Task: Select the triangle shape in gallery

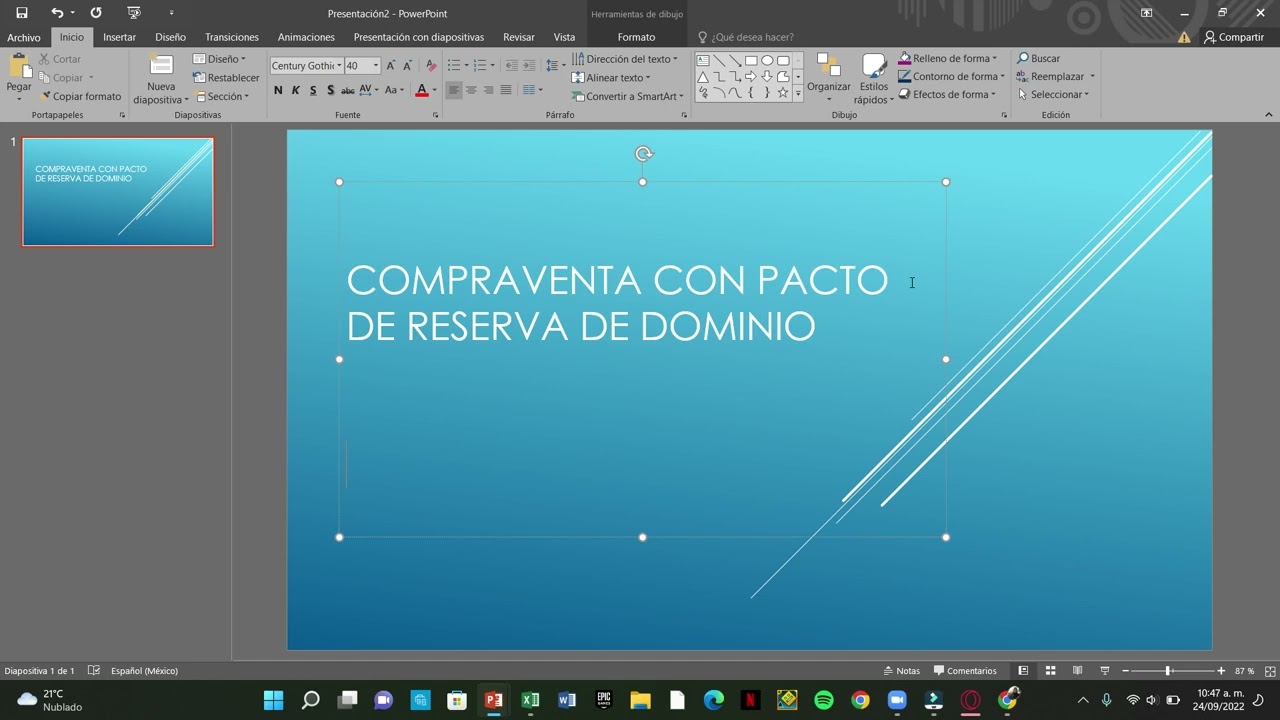Action: [x=703, y=76]
